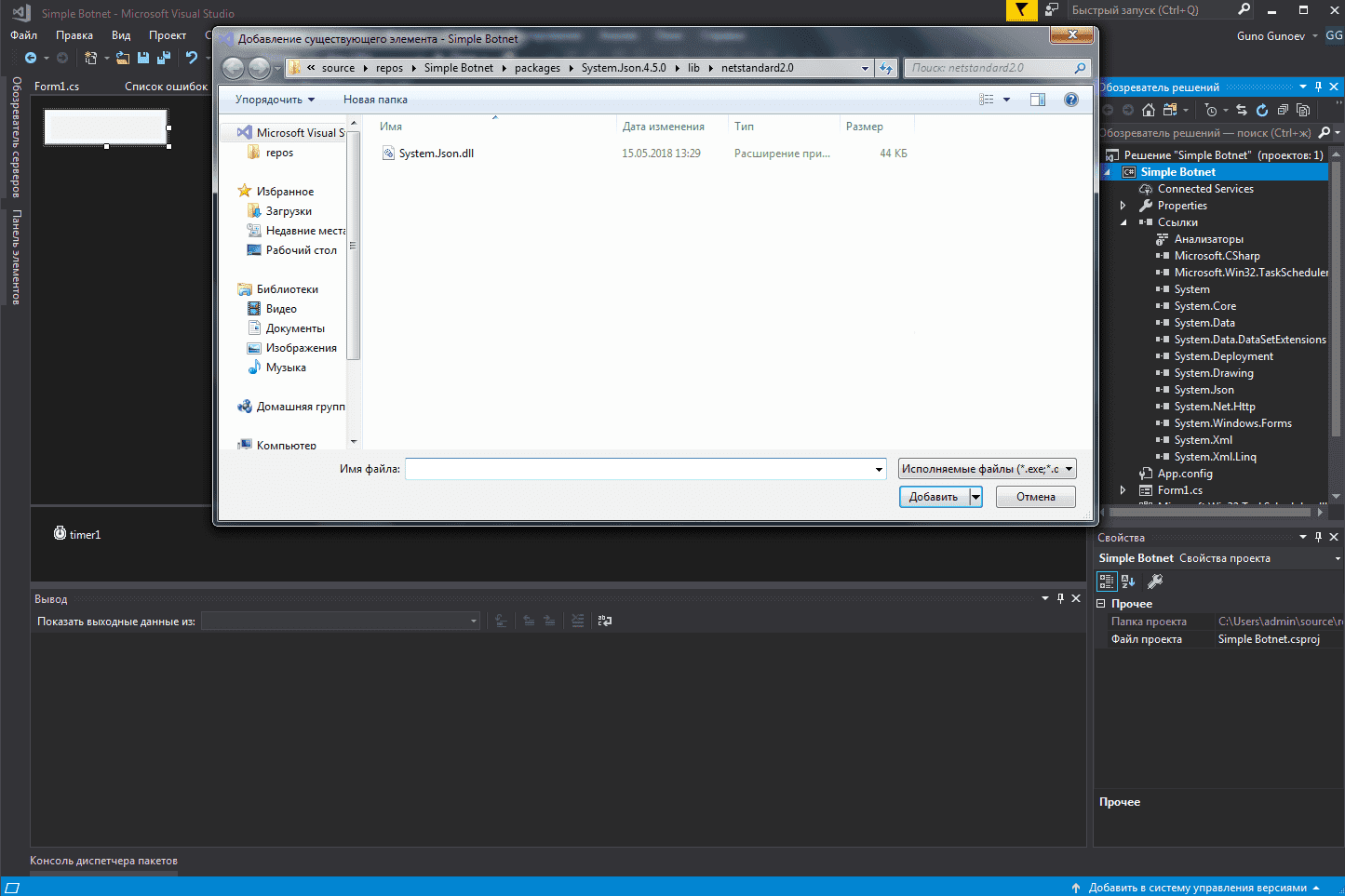Open the Упорядочить menu in the dialog
Image resolution: width=1345 pixels, height=896 pixels.
coord(275,100)
